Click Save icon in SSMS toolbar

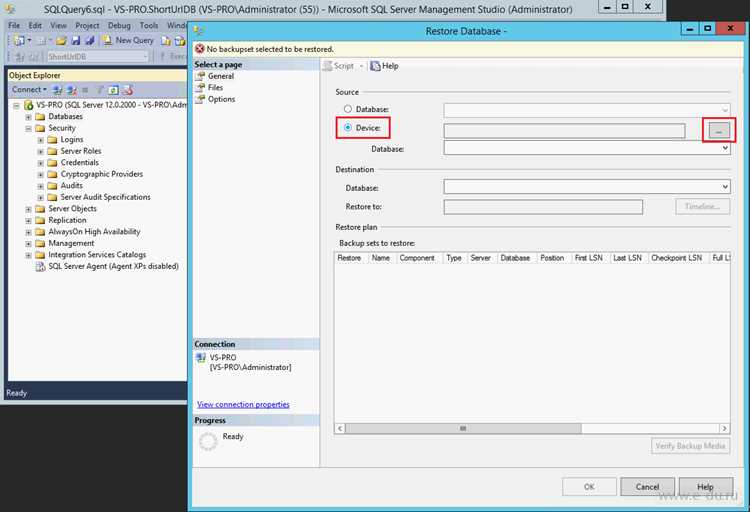[x=76, y=41]
